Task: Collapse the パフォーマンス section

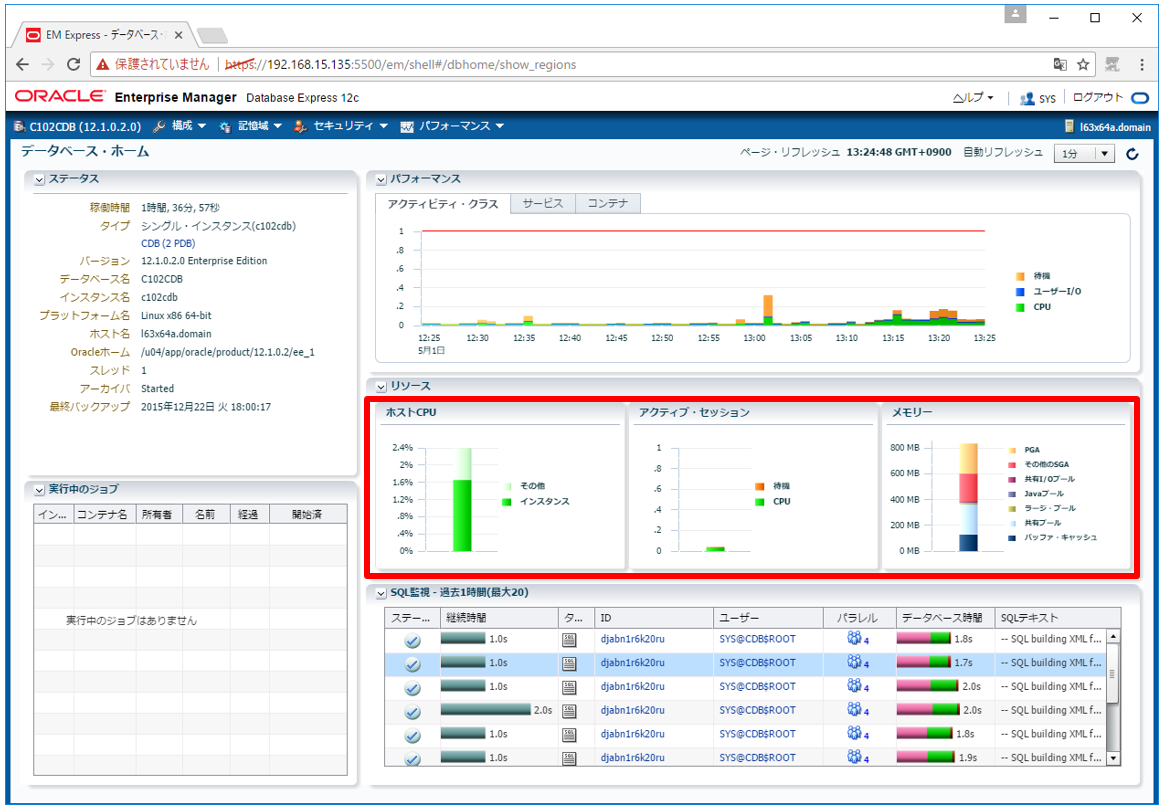Action: pos(381,179)
